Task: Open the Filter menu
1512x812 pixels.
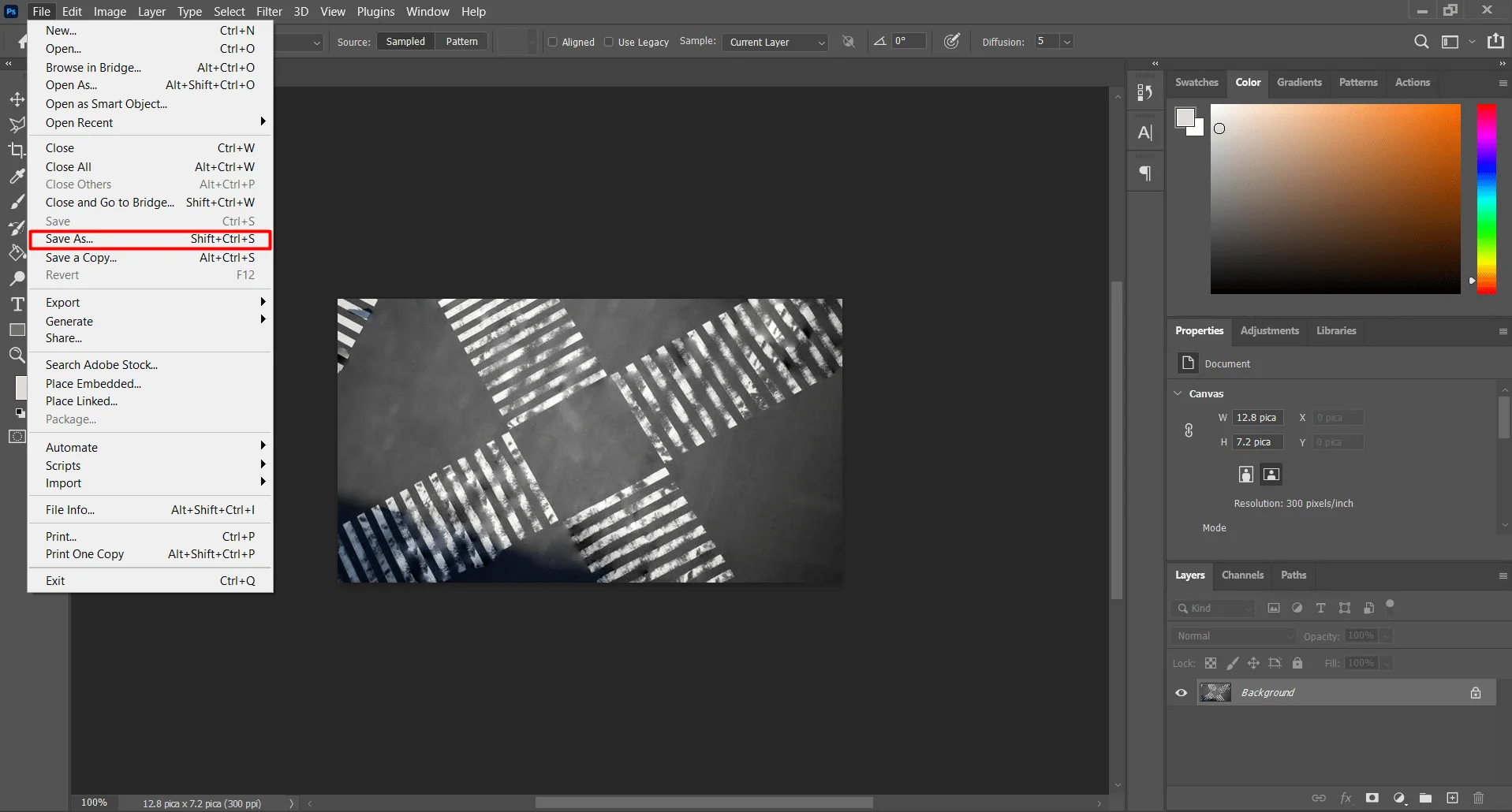Action: coord(269,11)
